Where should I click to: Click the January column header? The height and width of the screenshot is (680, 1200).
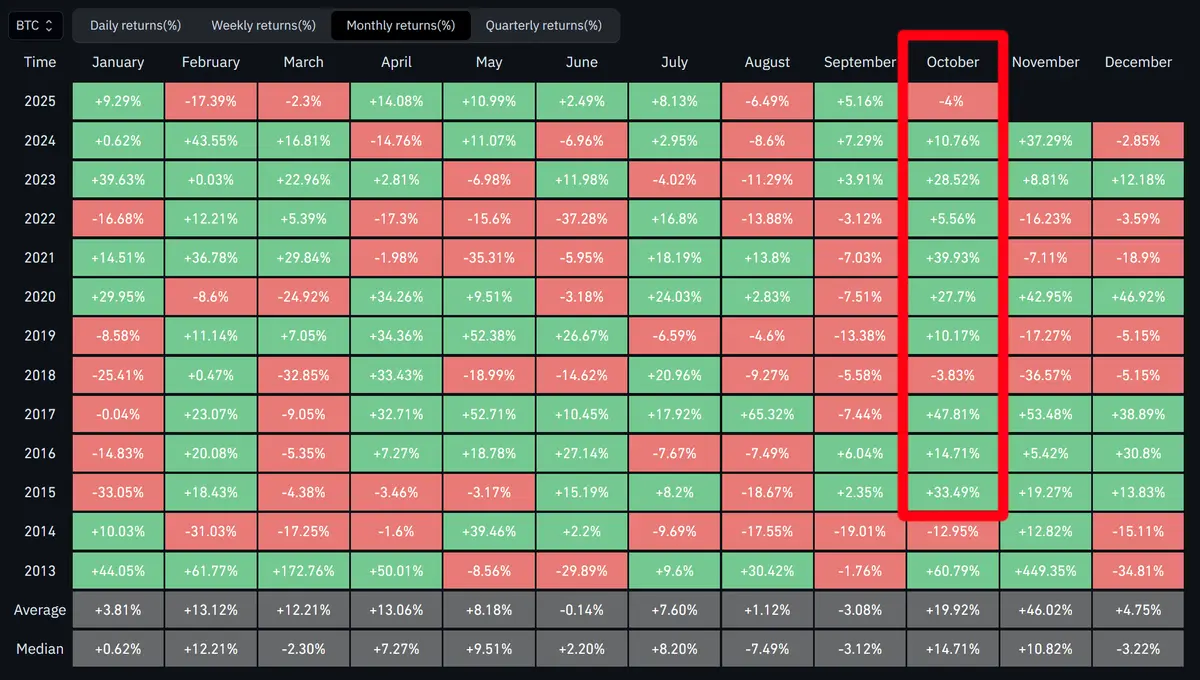[118, 62]
